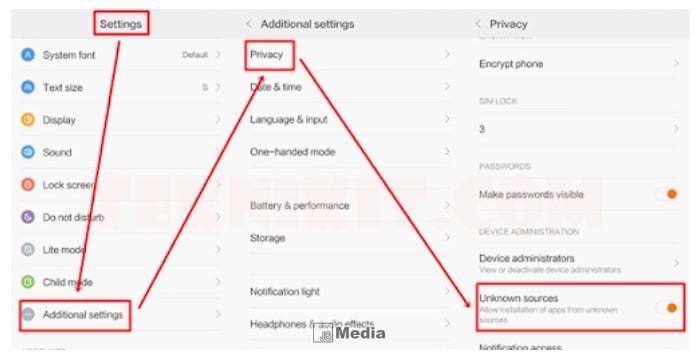This screenshot has height=360, width=700.
Task: Toggle Unknown sources switch
Action: [x=667, y=308]
